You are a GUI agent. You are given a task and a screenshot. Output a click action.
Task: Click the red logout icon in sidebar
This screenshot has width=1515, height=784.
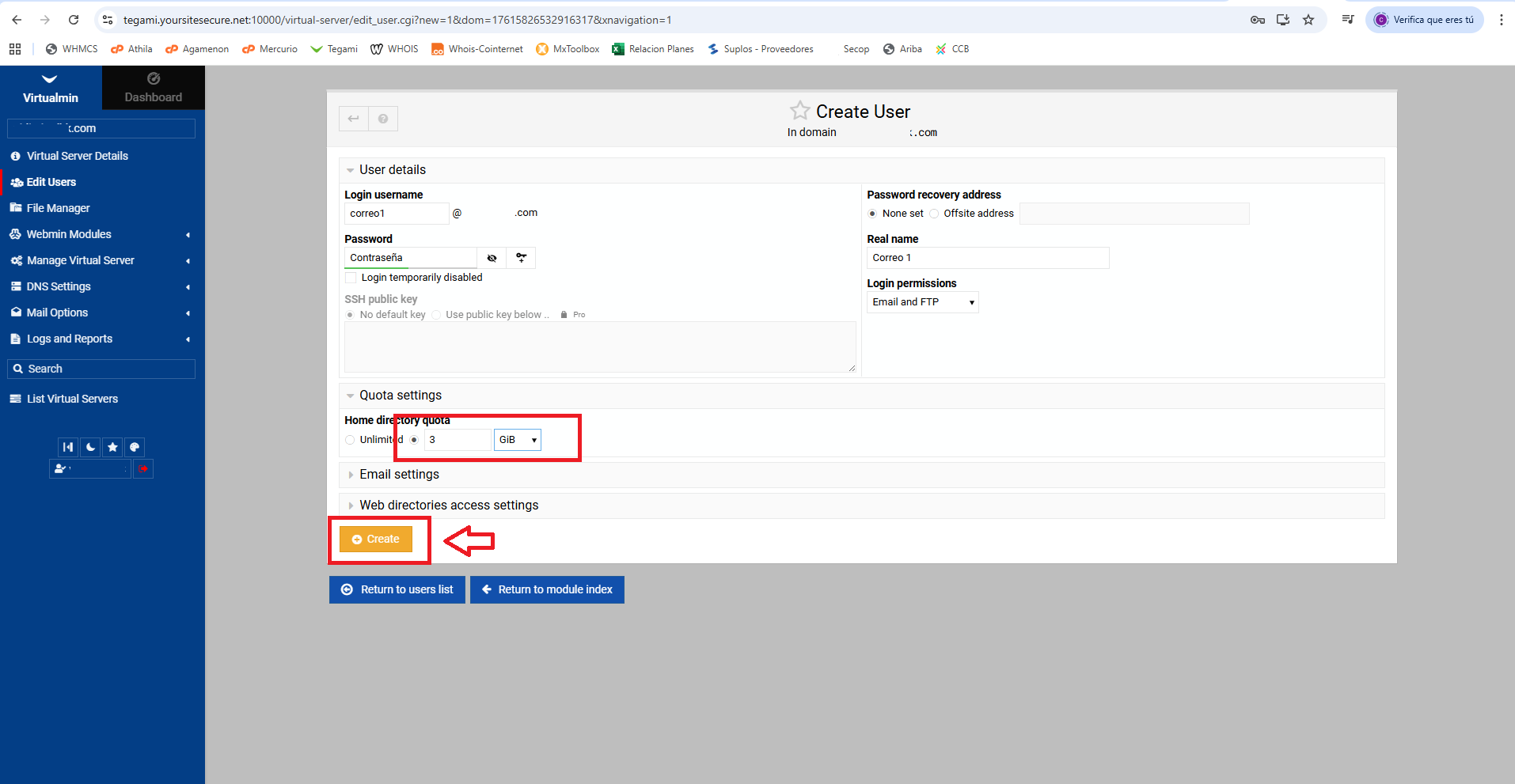(143, 469)
